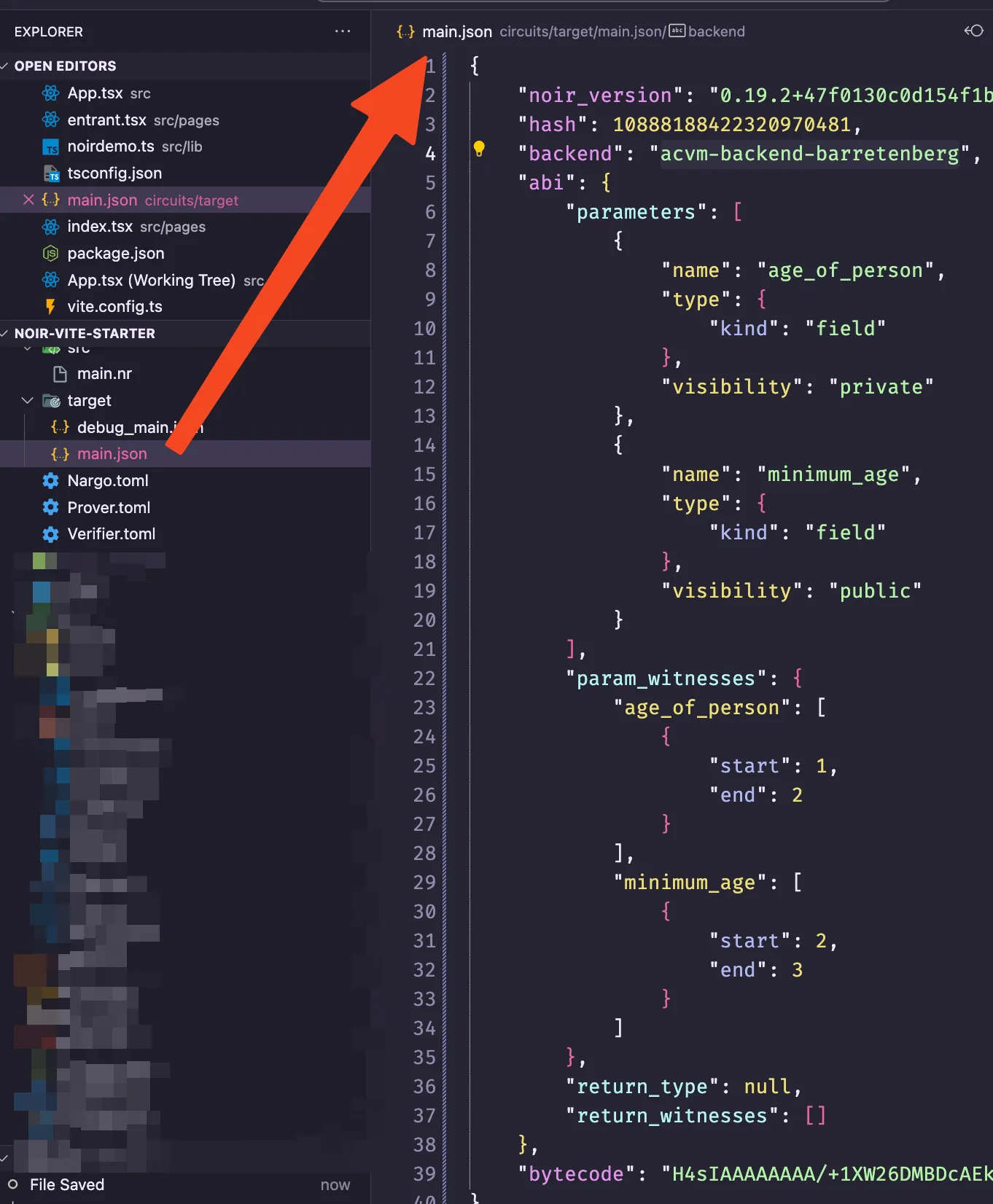Click the gear icon beside Prover.toml
993x1204 pixels.
[x=50, y=507]
